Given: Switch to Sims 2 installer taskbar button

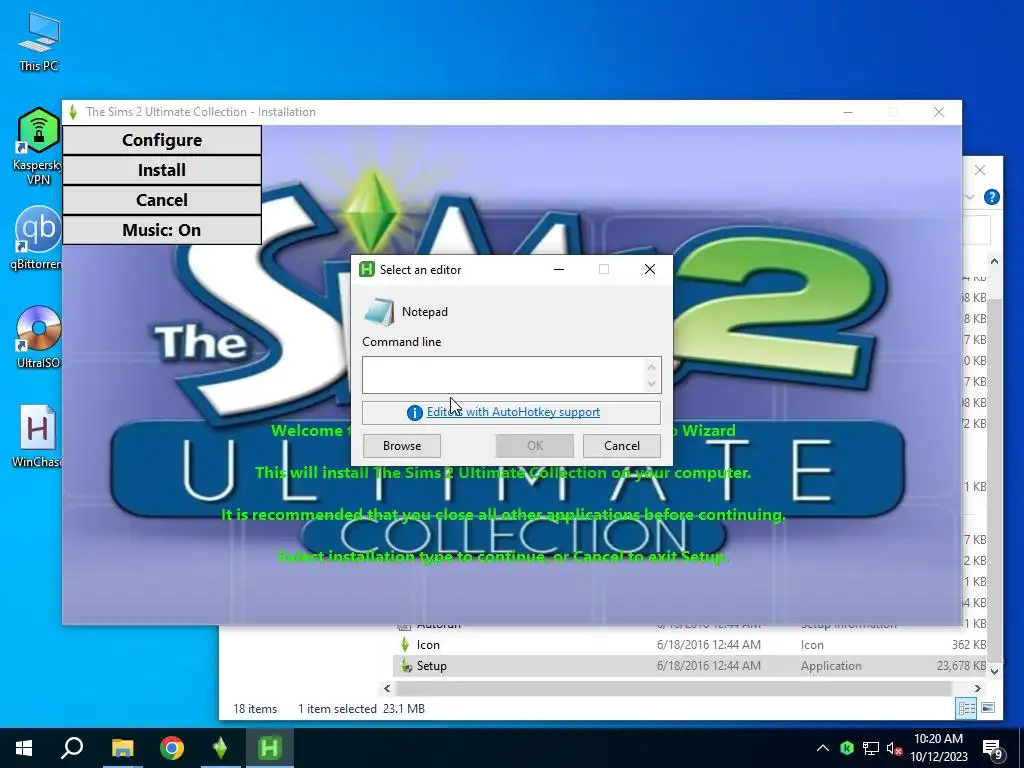Looking at the screenshot, I should 221,748.
